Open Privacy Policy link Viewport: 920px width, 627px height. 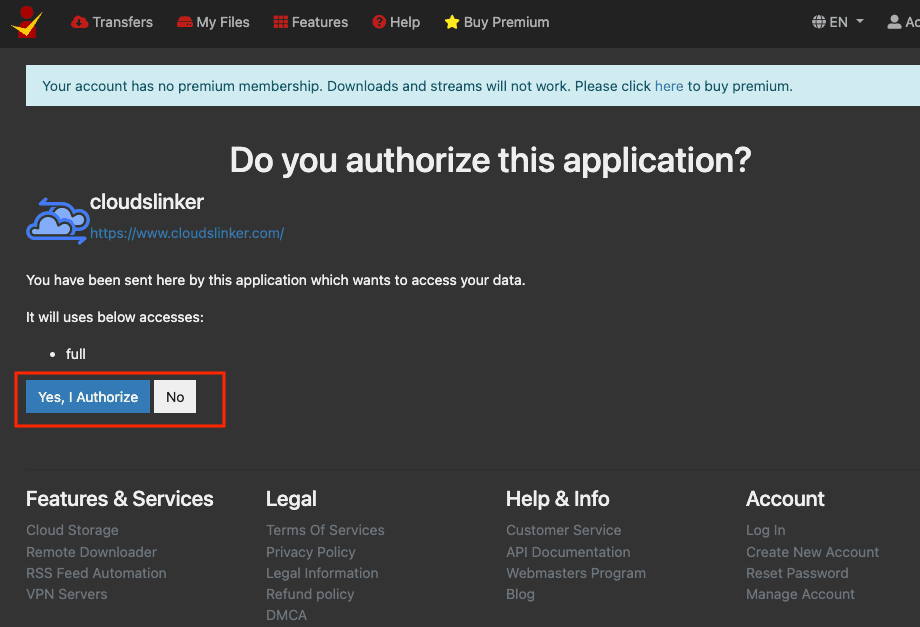310,552
